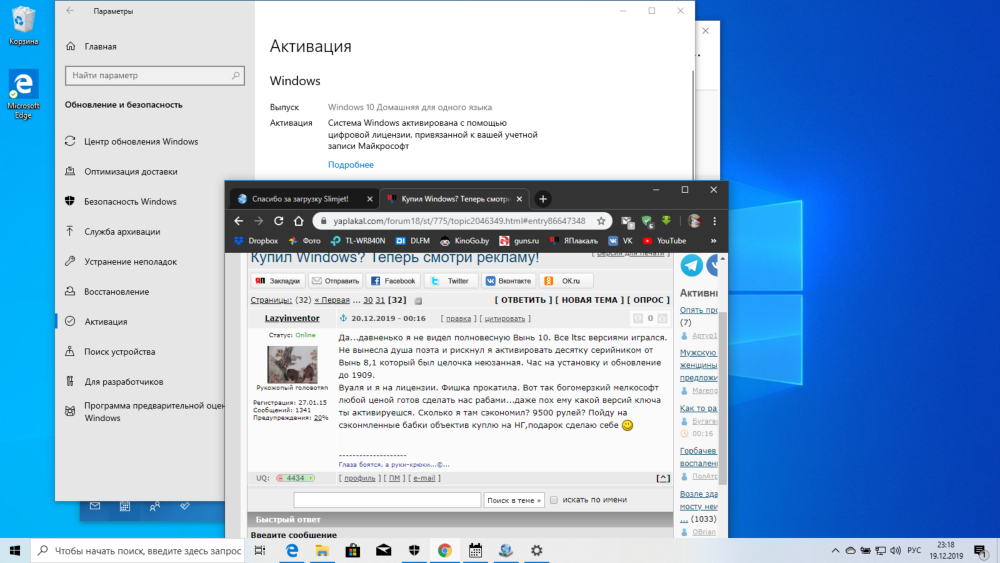1000x563 pixels.
Task: Select 'Безопасность Windows' in settings
Action: pyautogui.click(x=130, y=201)
